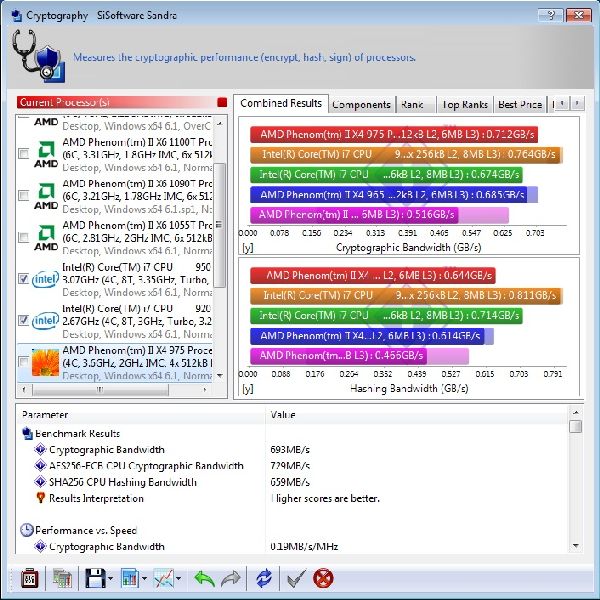Switch to the Components tab
The width and height of the screenshot is (600, 600).
click(x=361, y=104)
